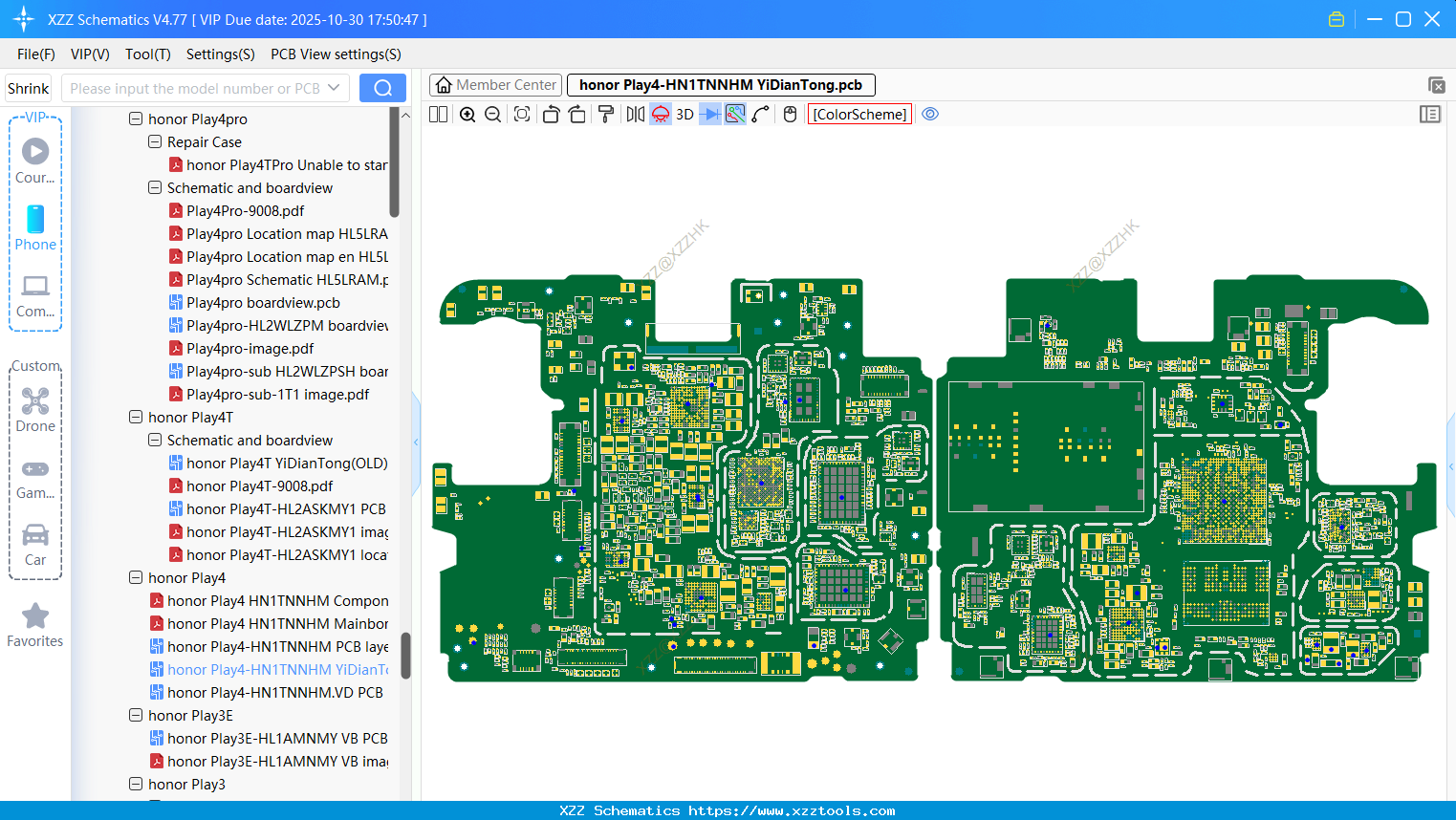Screen dimensions: 1456x820
Task: Zoom out of the PCB view
Action: pyautogui.click(x=492, y=114)
